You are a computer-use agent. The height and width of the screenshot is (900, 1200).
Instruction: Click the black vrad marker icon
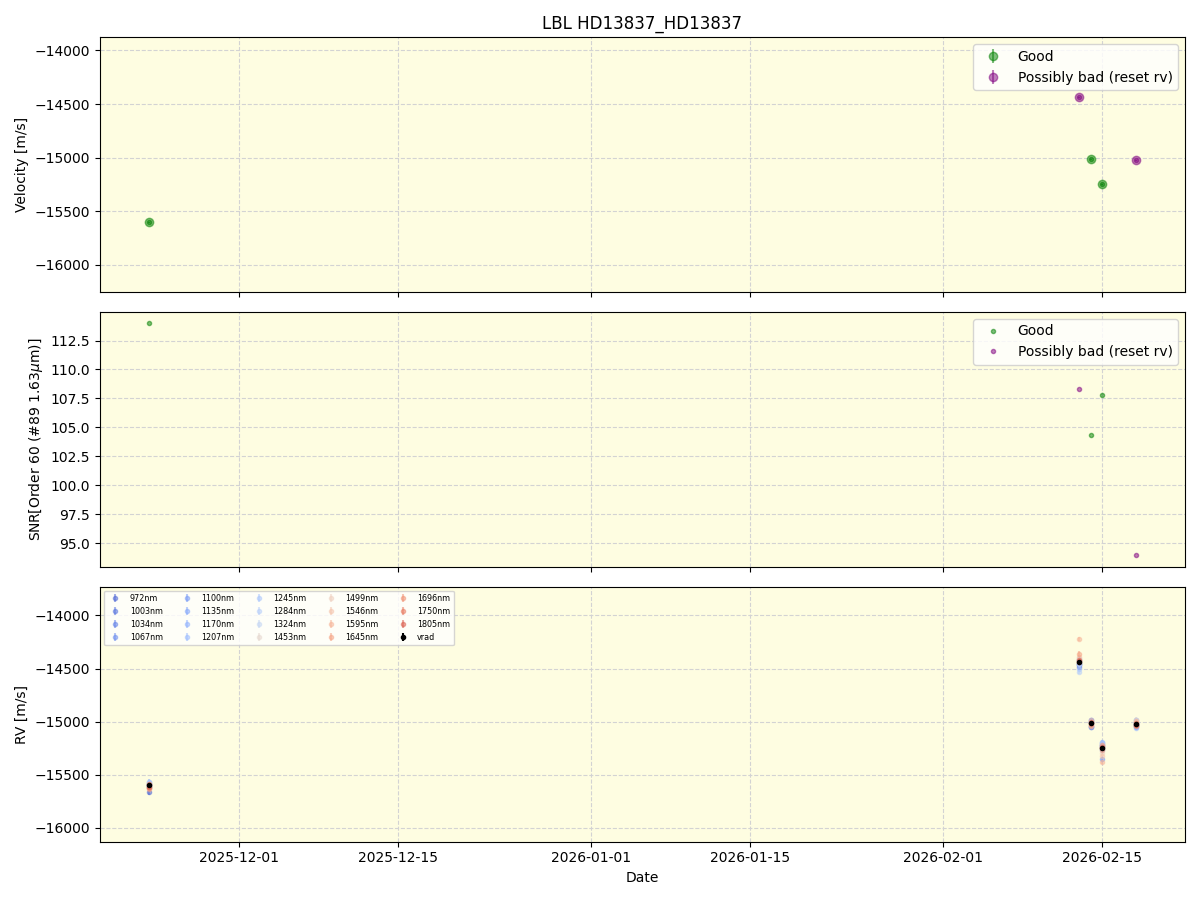[x=403, y=637]
